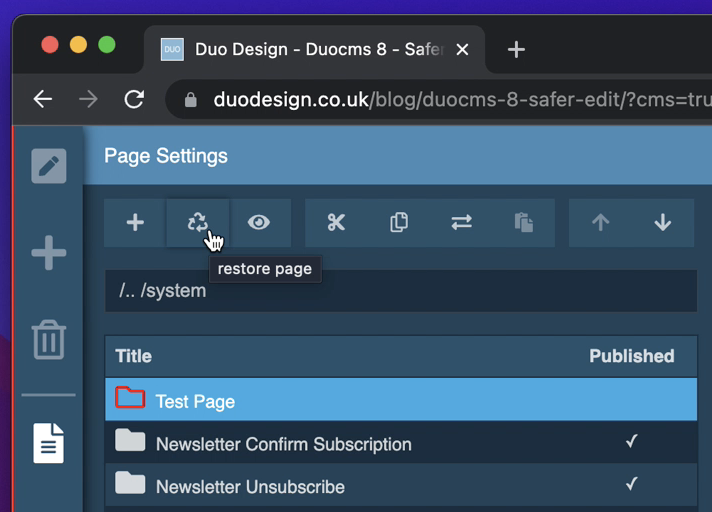Click the paste clipboard icon
This screenshot has height=512, width=712.
(x=523, y=223)
